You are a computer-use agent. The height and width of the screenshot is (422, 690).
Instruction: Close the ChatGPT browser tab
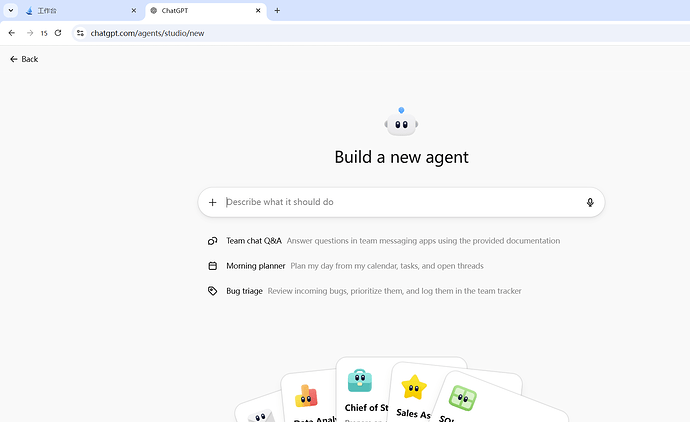pyautogui.click(x=258, y=11)
